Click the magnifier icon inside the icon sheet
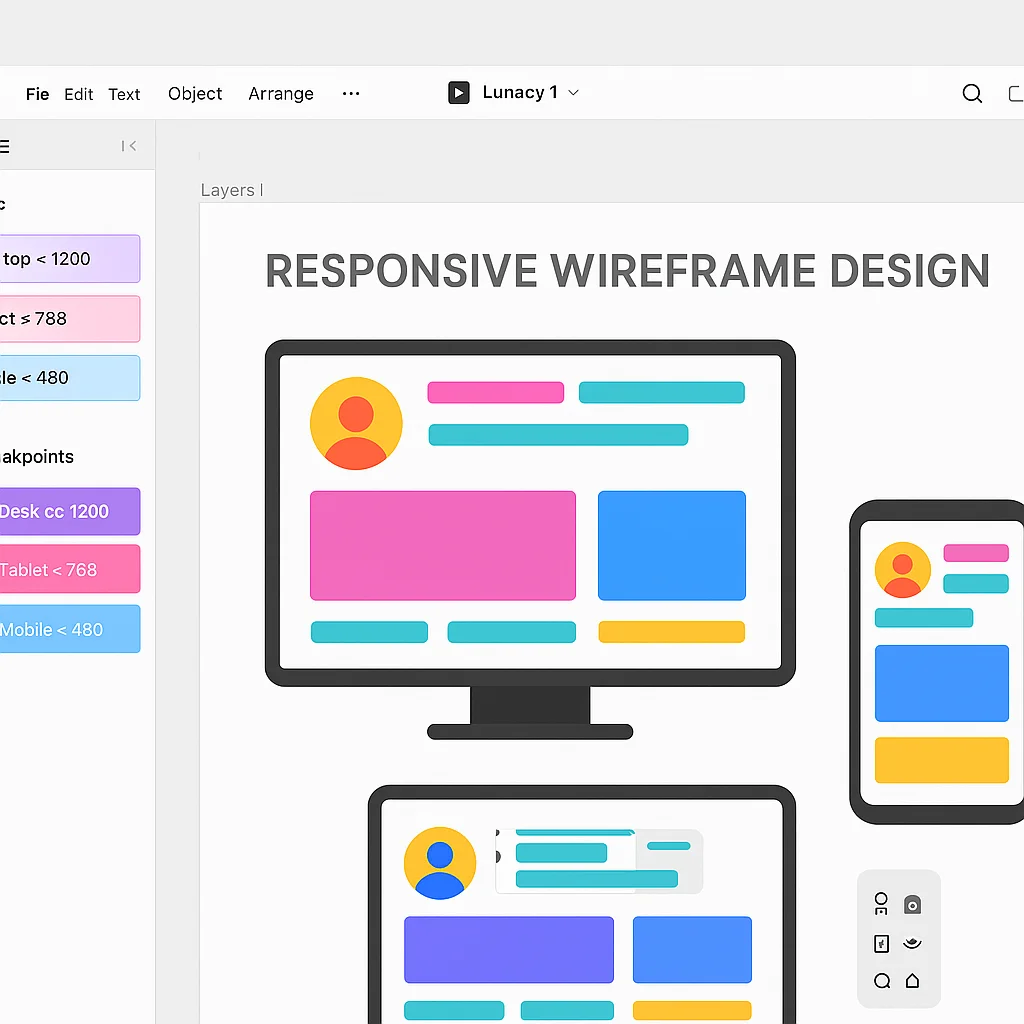The height and width of the screenshot is (1024, 1024). coord(881,981)
